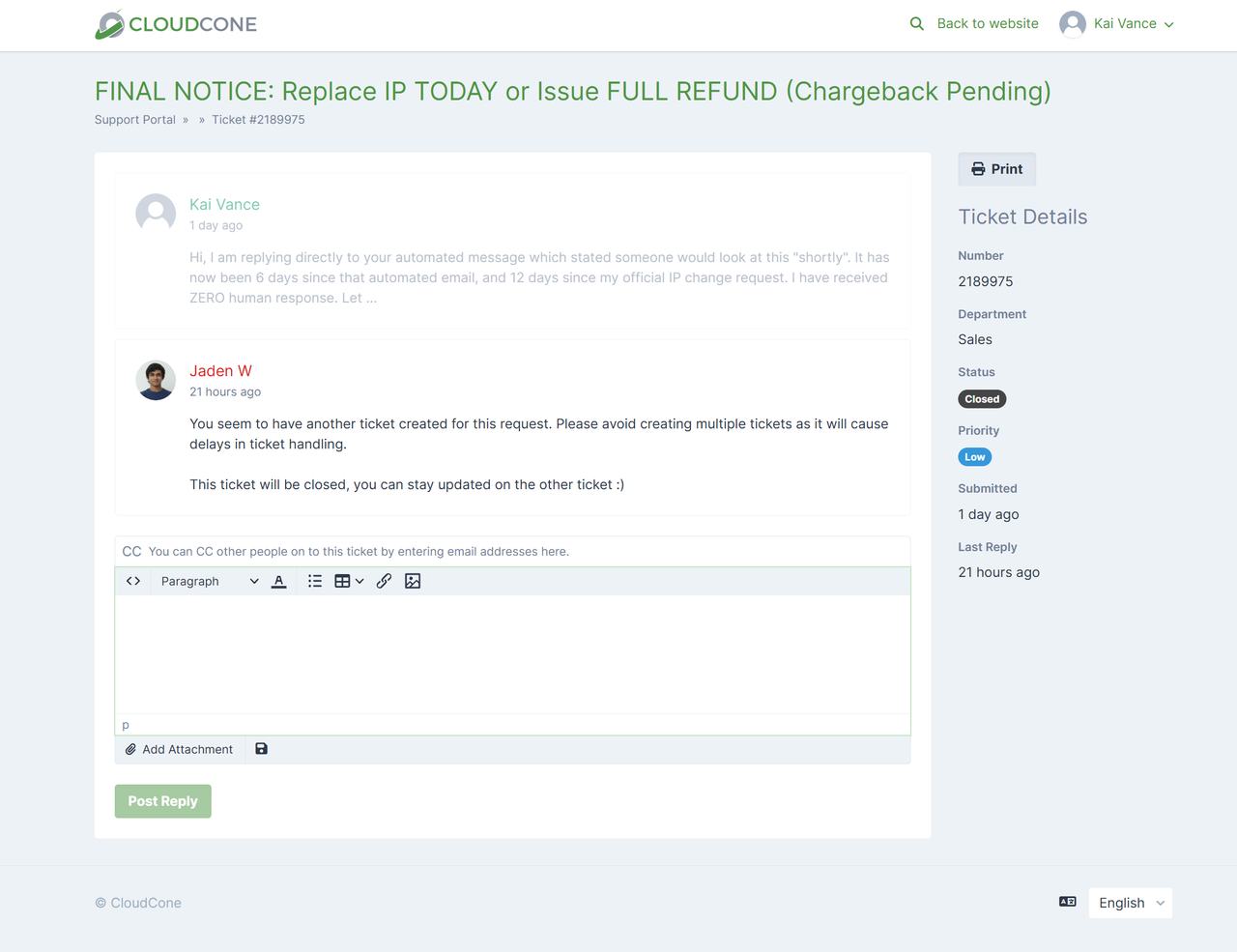This screenshot has height=952, width=1237.
Task: Click the save draft disk icon
Action: pyautogui.click(x=261, y=749)
